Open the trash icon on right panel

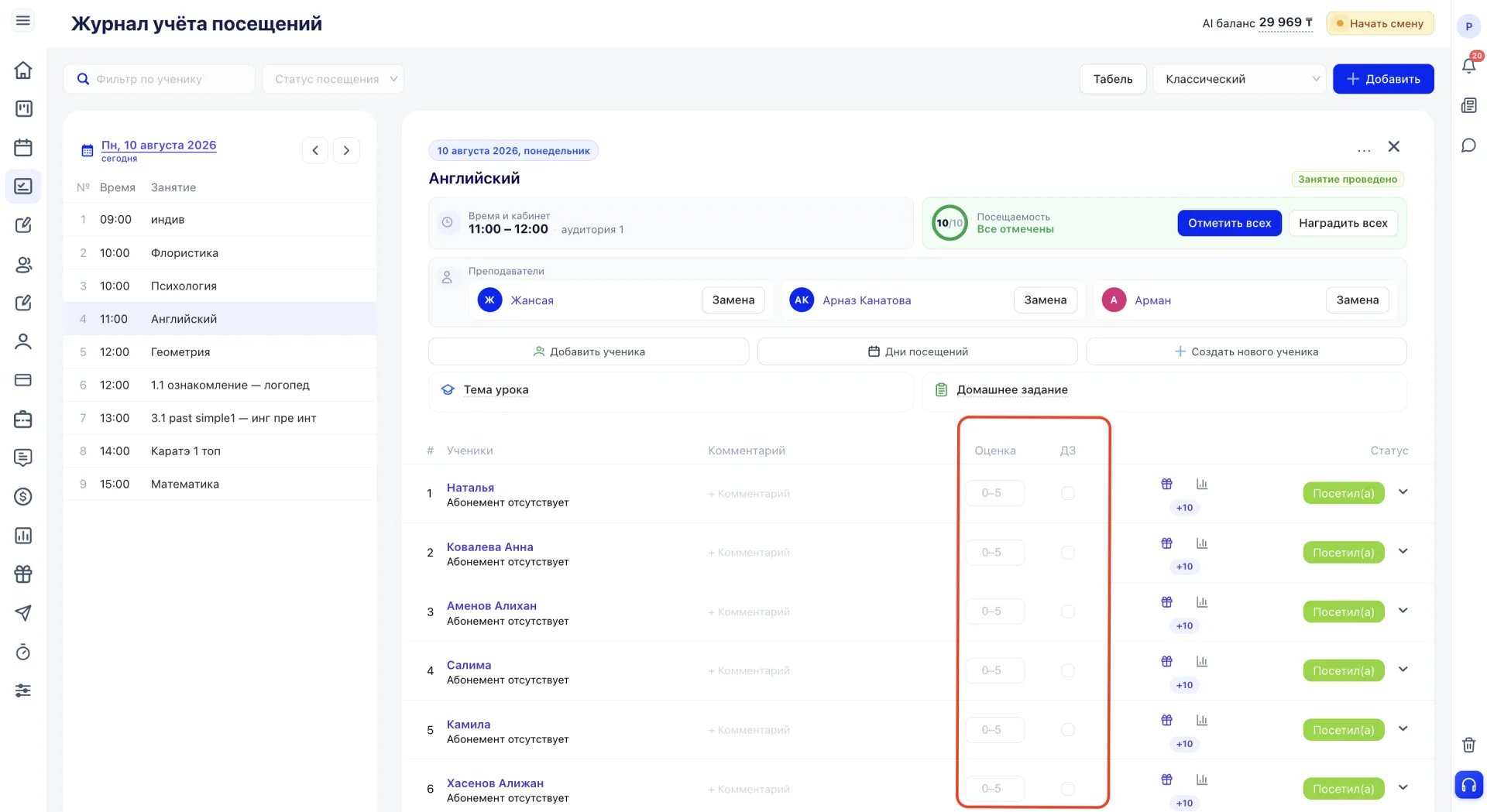[x=1468, y=745]
